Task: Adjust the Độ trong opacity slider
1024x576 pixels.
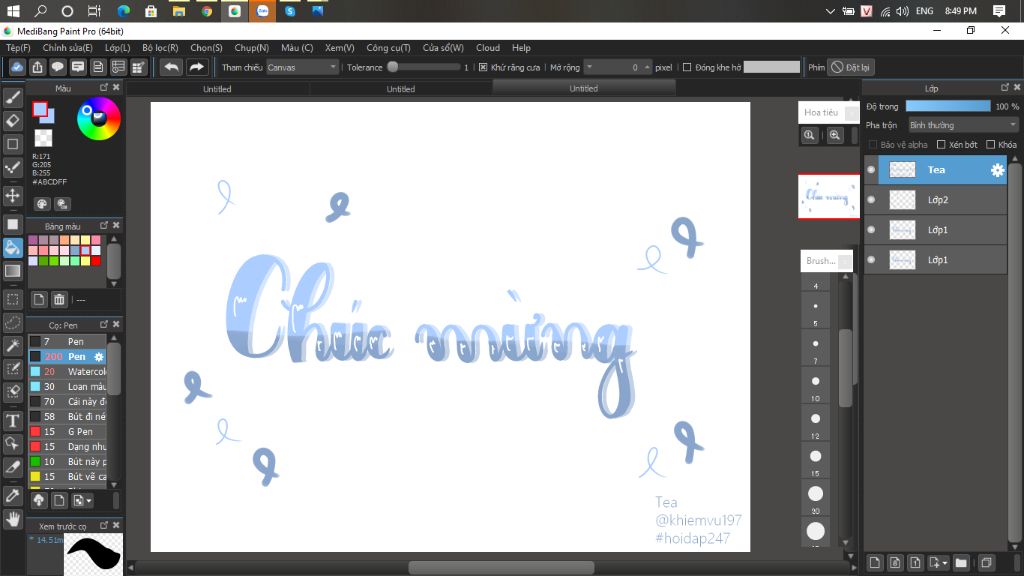Action: pos(948,106)
